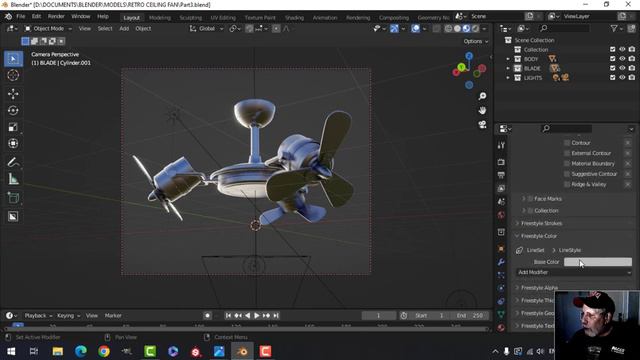Select the Move tool
This screenshot has height=360, width=640.
click(x=13, y=94)
